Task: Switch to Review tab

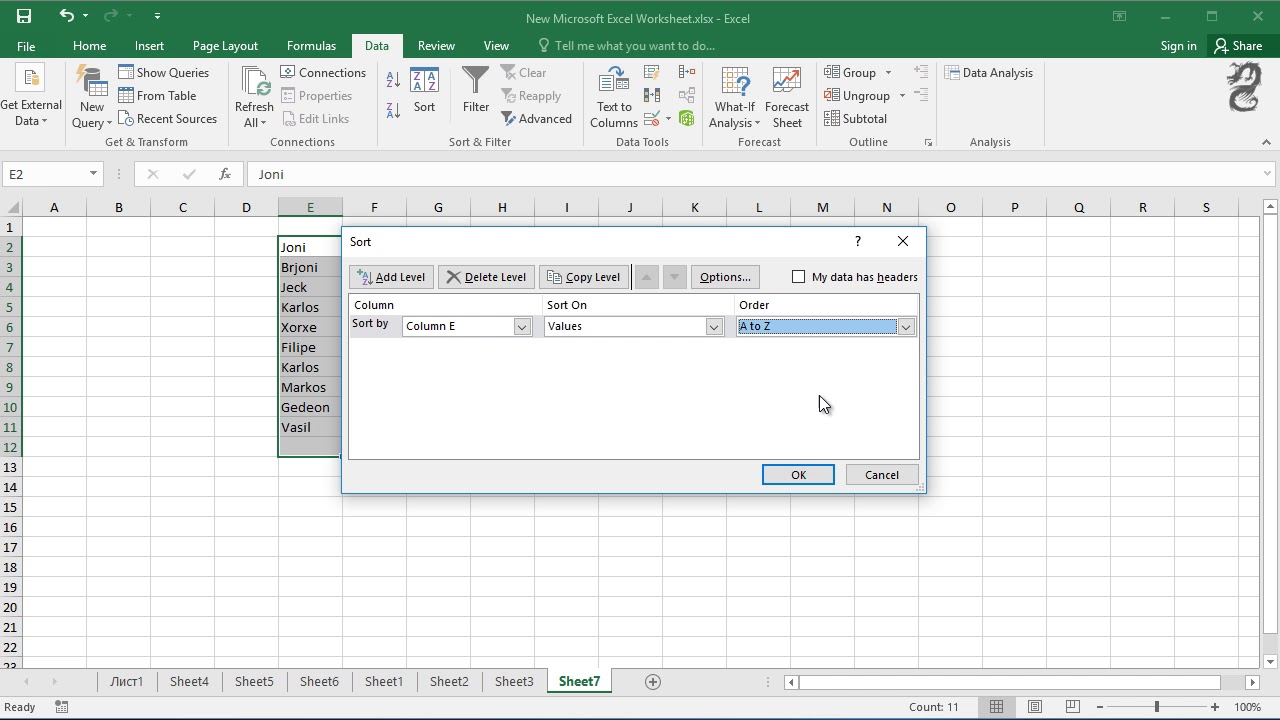Action: pyautogui.click(x=436, y=45)
